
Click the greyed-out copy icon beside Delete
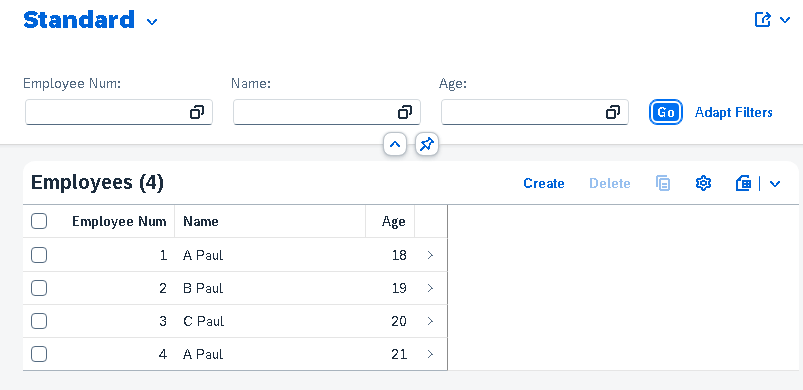point(663,183)
